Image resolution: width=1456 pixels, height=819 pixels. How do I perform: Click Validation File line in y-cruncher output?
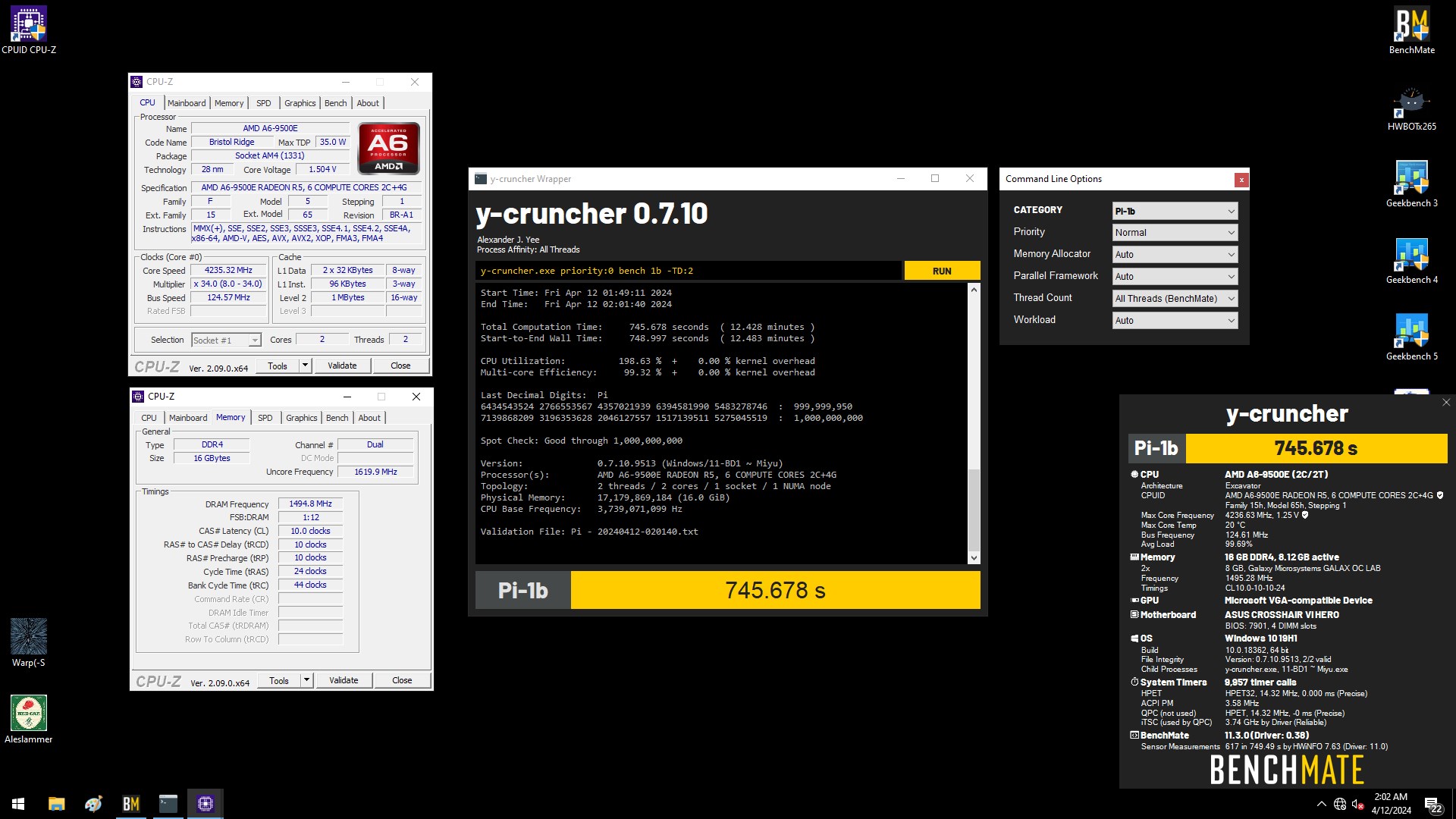589,532
